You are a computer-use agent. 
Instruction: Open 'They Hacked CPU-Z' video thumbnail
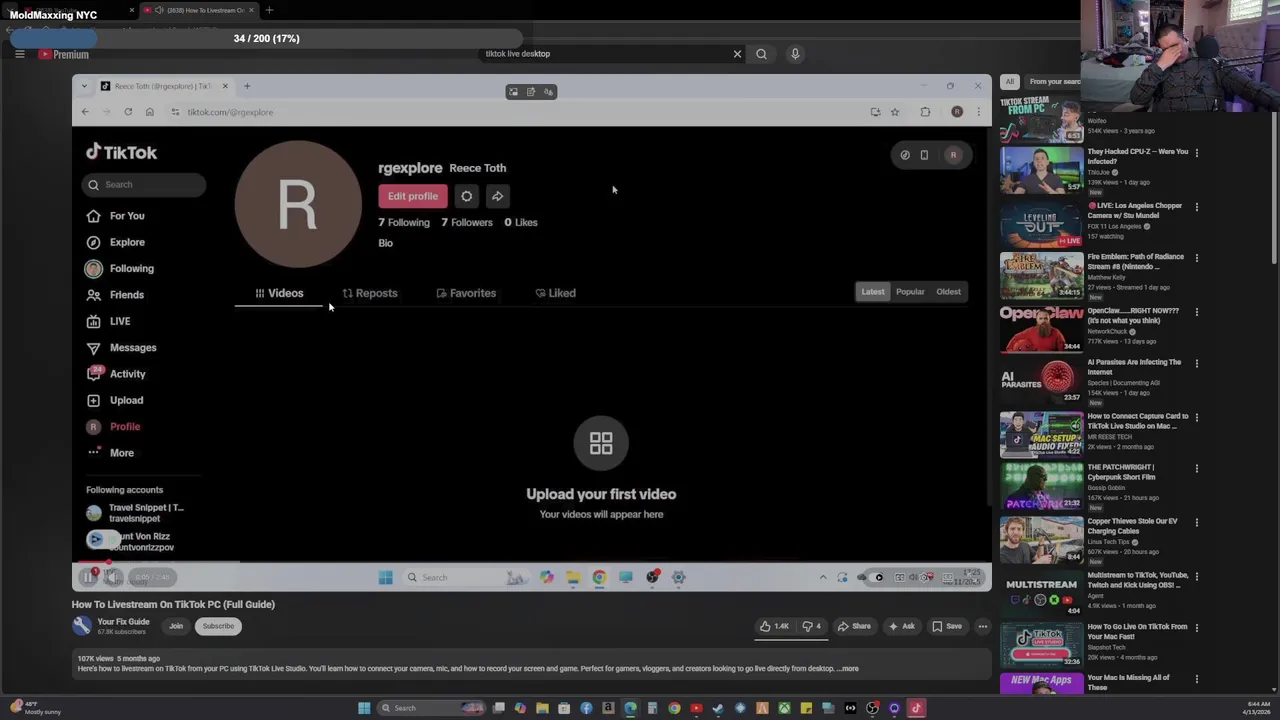1041,170
